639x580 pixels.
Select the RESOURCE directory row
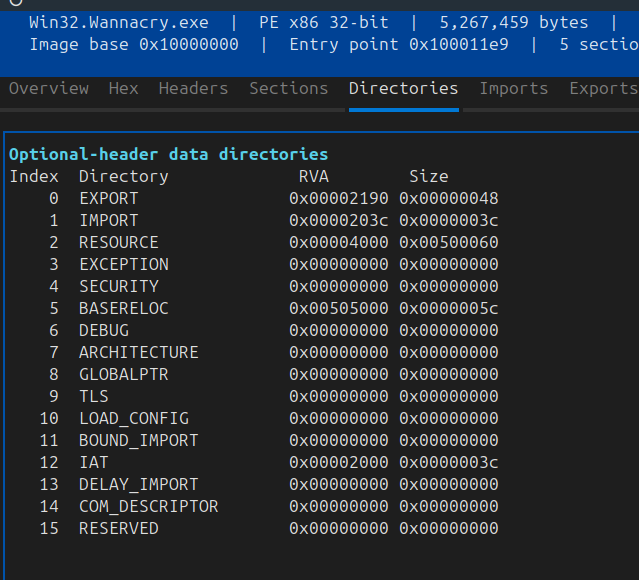pos(253,243)
